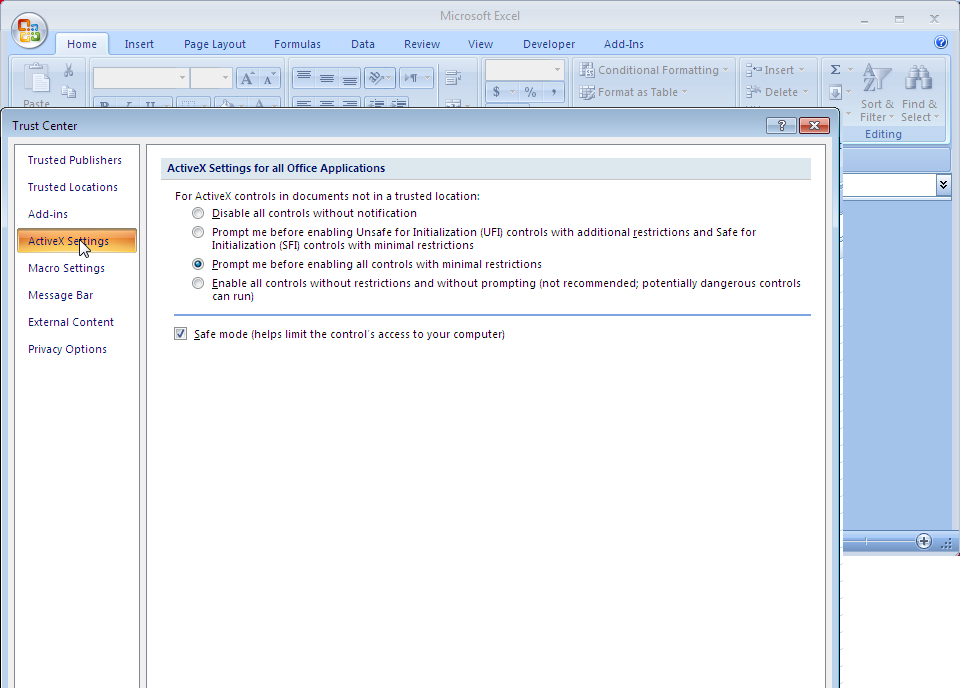Select the UFI controls additional restrictions option
962x688 pixels.
[x=198, y=232]
